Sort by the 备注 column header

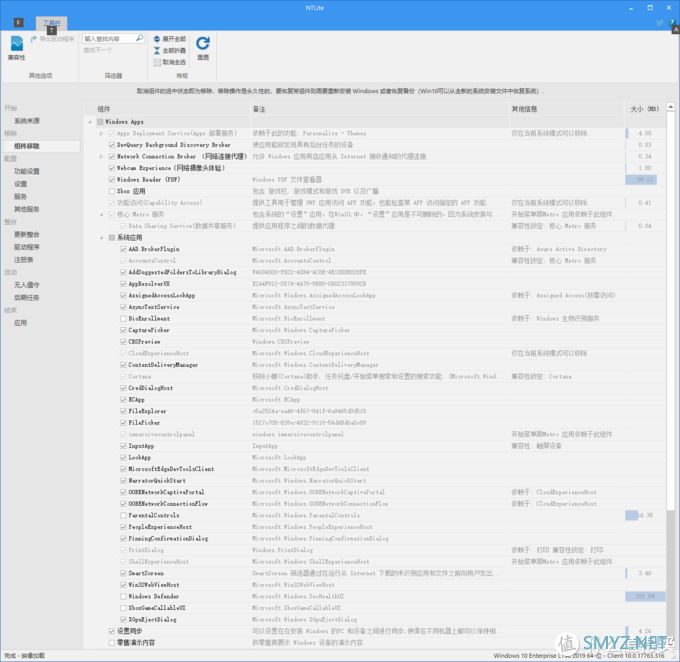379,109
